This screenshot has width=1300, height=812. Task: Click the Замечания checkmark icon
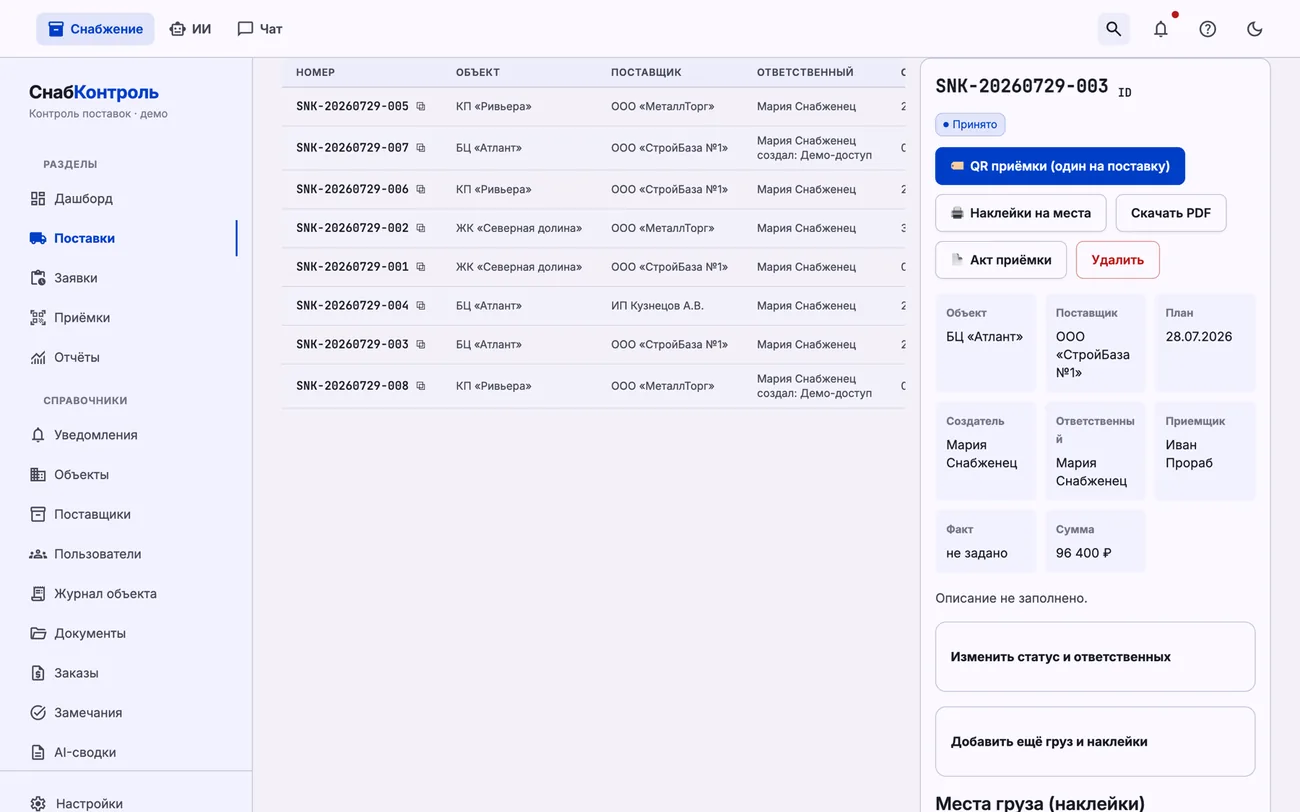(38, 713)
